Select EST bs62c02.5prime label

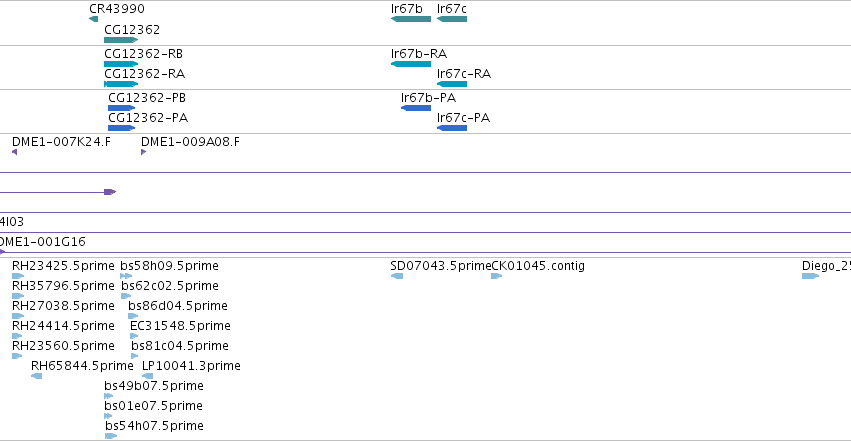170,286
